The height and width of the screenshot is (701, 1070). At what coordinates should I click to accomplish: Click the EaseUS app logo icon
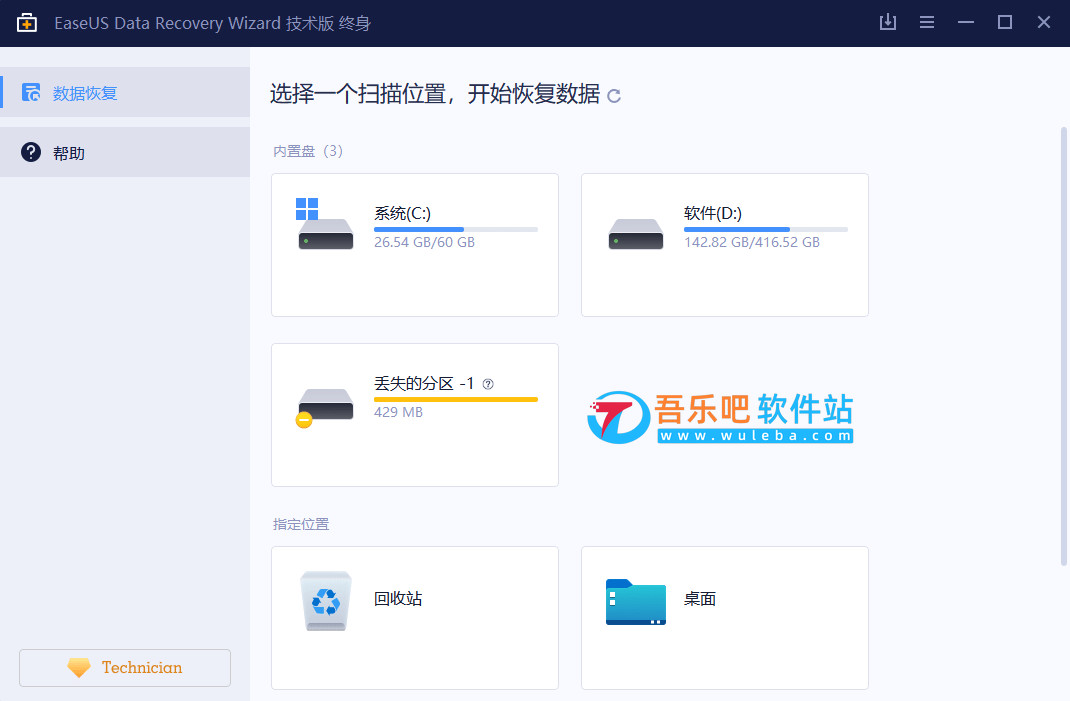[x=27, y=23]
